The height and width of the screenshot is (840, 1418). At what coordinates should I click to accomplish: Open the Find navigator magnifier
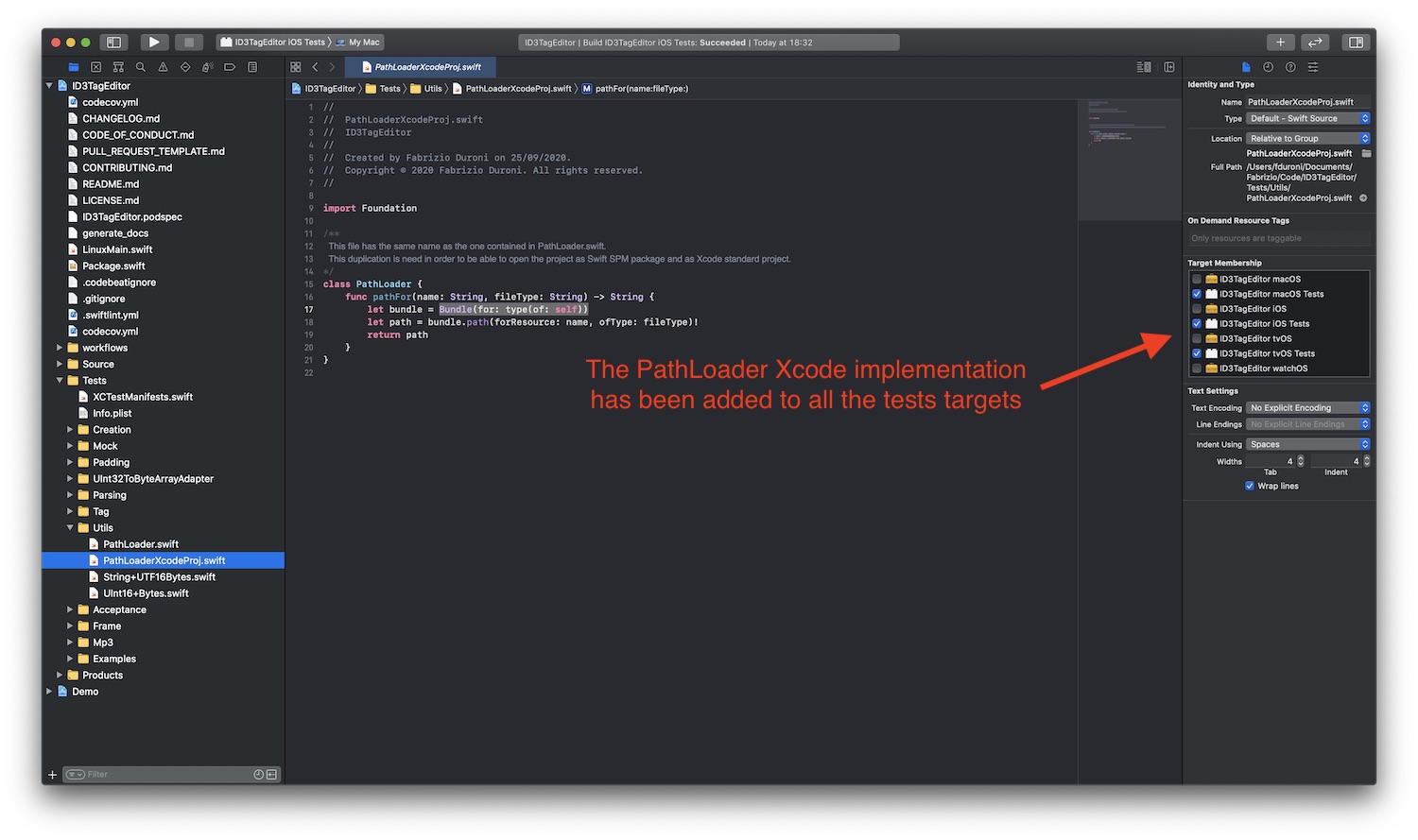tap(140, 67)
